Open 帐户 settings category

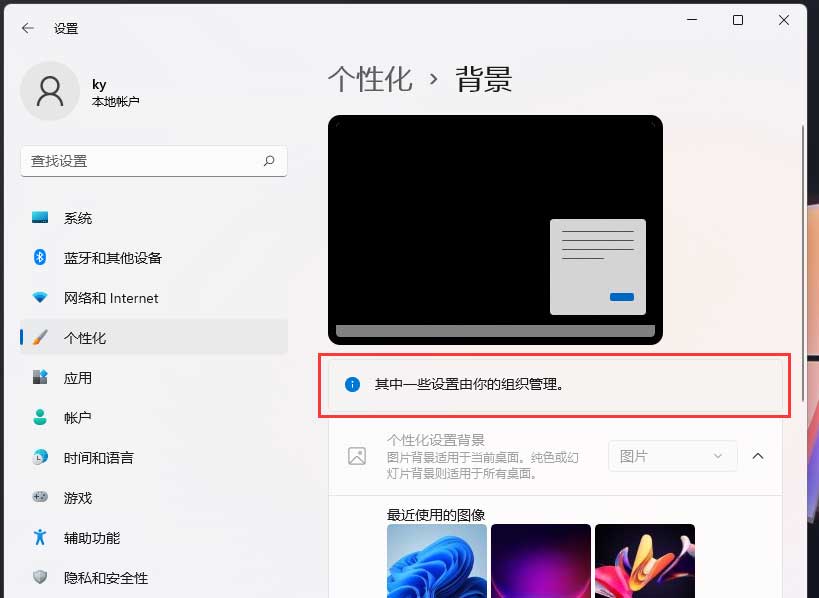tap(78, 418)
